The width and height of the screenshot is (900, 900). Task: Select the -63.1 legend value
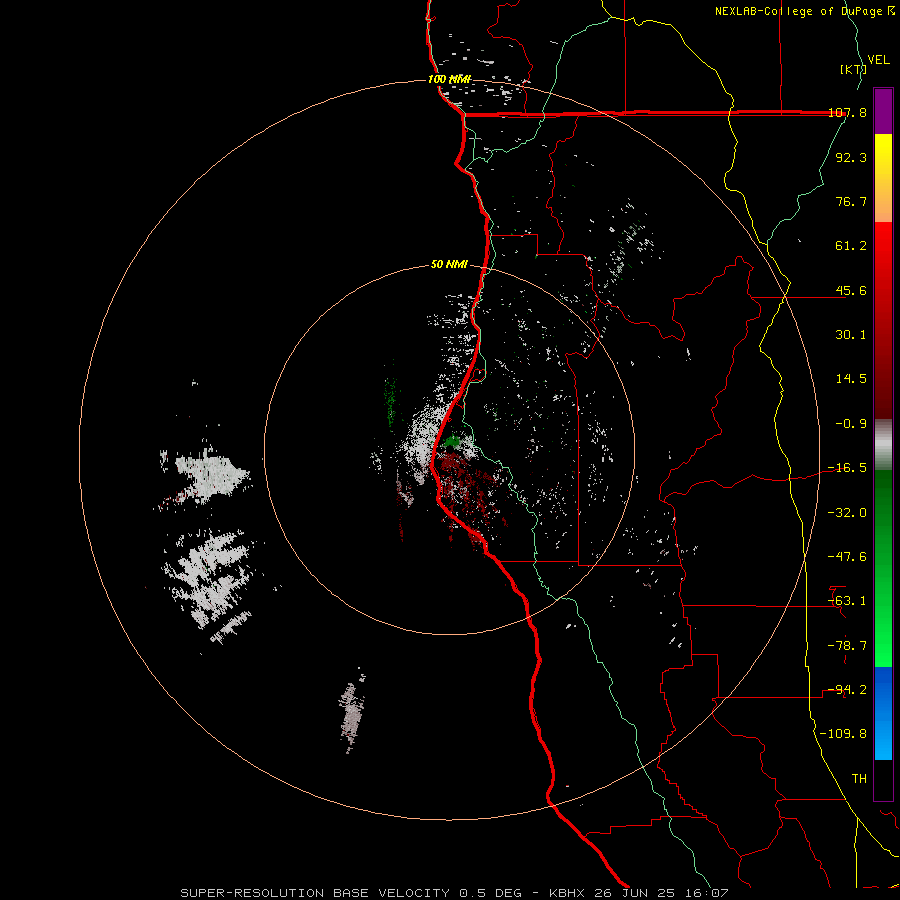847,601
